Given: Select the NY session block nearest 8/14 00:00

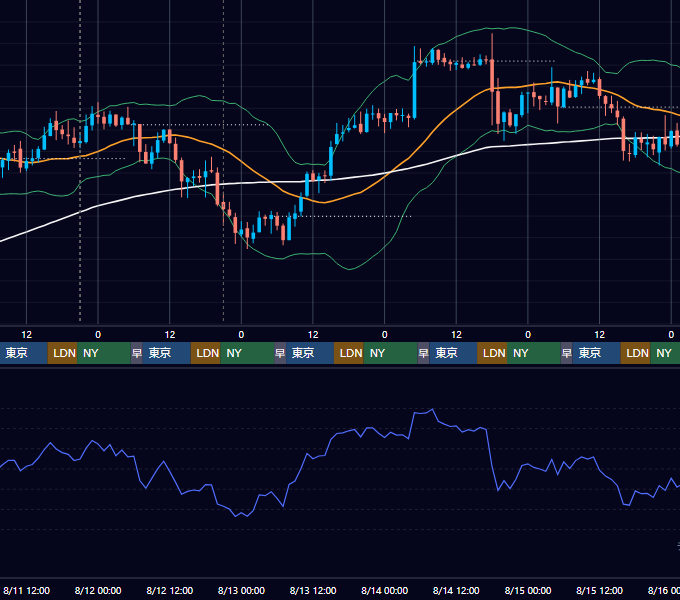Looking at the screenshot, I should [x=390, y=353].
